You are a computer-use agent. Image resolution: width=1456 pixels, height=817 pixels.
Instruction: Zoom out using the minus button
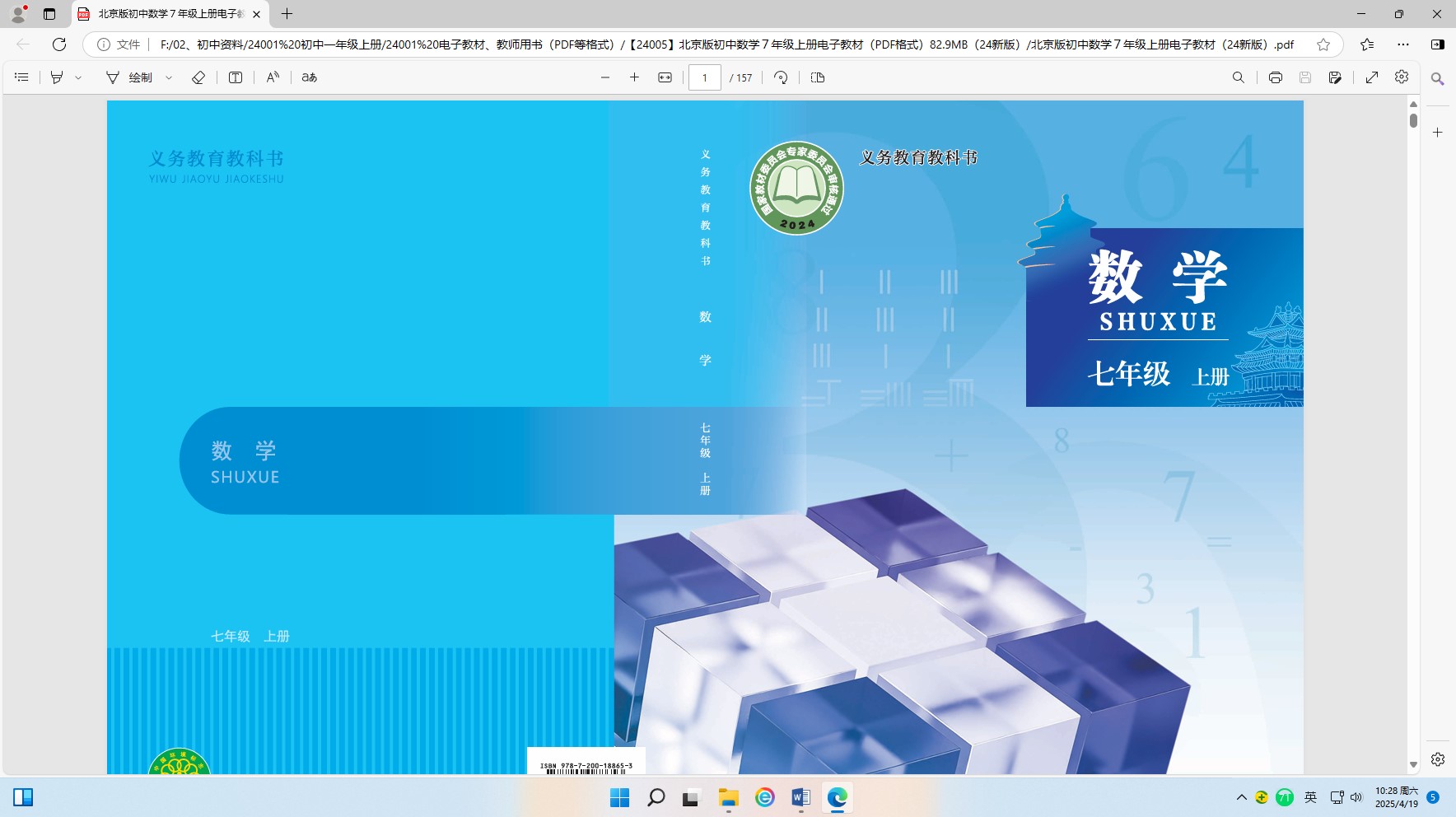coord(605,77)
